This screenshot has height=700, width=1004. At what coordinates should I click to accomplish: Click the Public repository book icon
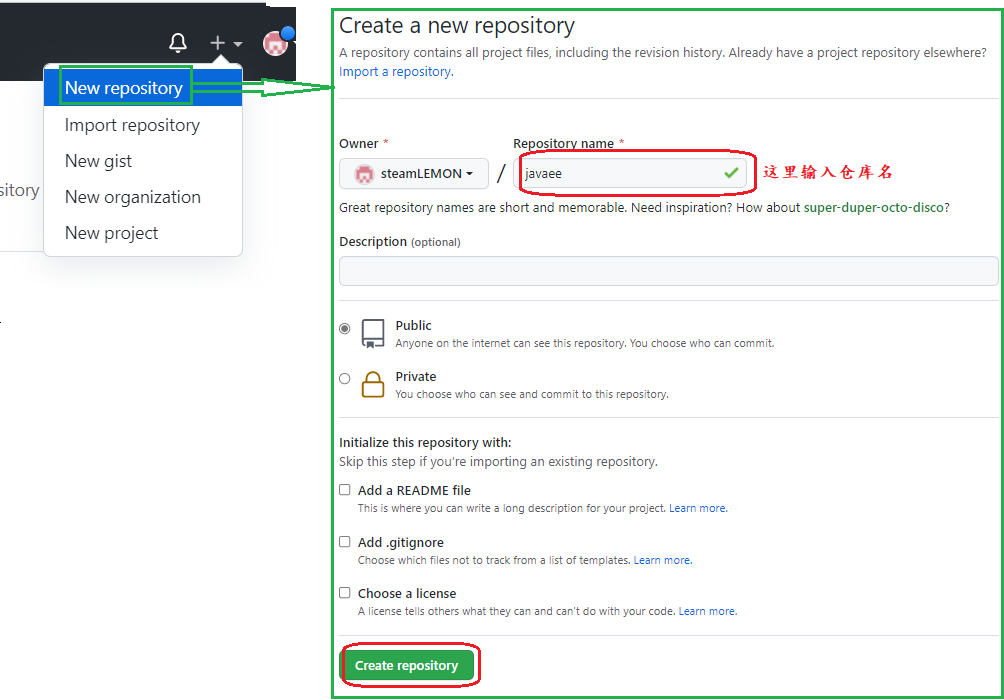coord(373,334)
